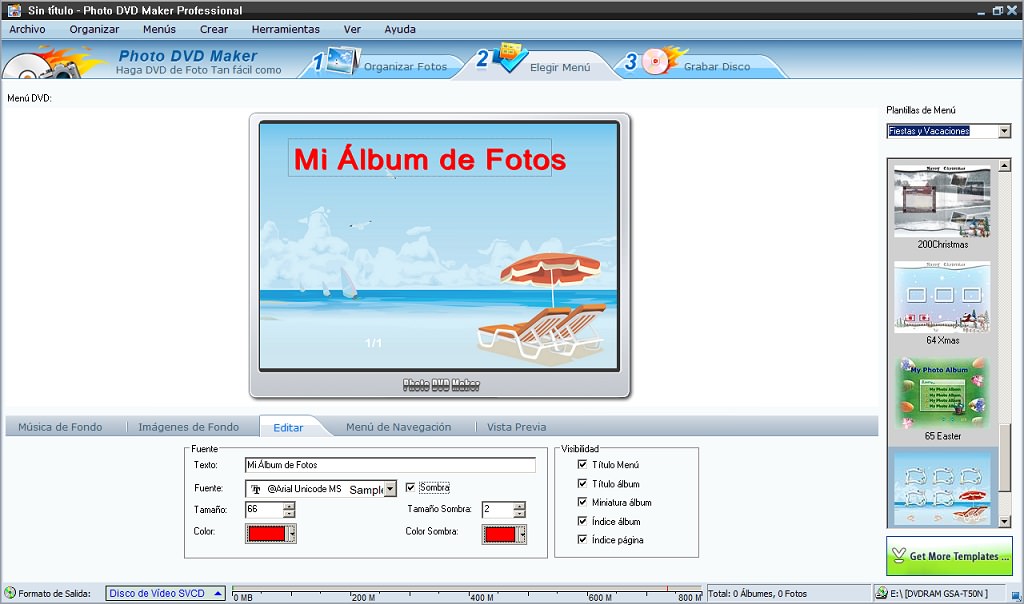Toggle Índice álbum visibility
The width and height of the screenshot is (1024, 604).
click(583, 521)
